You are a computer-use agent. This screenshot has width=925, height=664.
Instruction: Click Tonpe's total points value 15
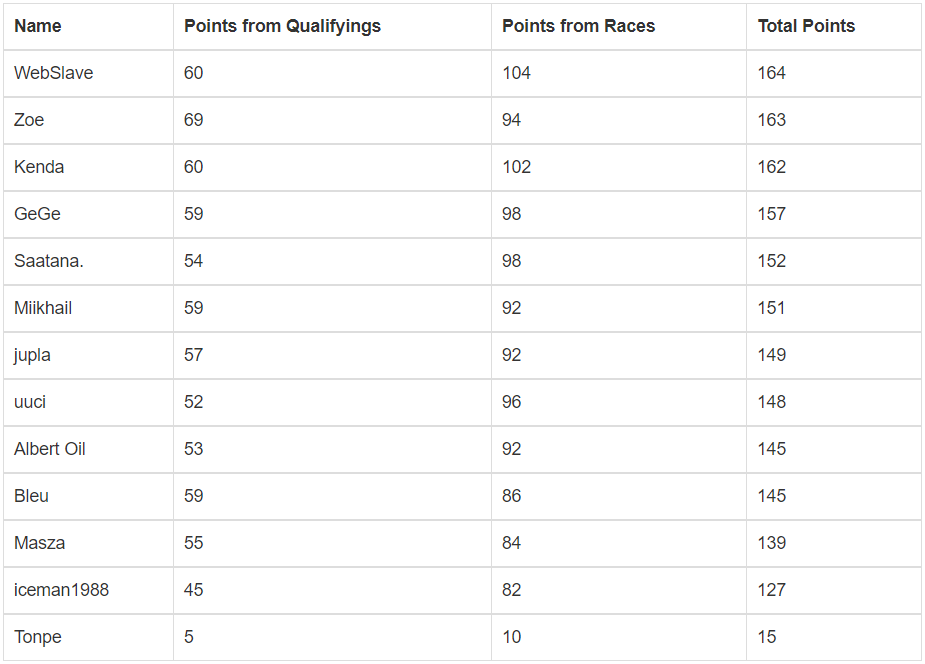click(767, 637)
